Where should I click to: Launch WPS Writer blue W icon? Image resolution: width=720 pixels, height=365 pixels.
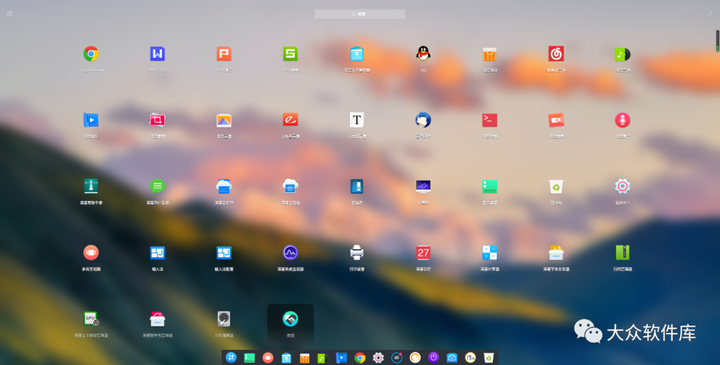tap(158, 54)
